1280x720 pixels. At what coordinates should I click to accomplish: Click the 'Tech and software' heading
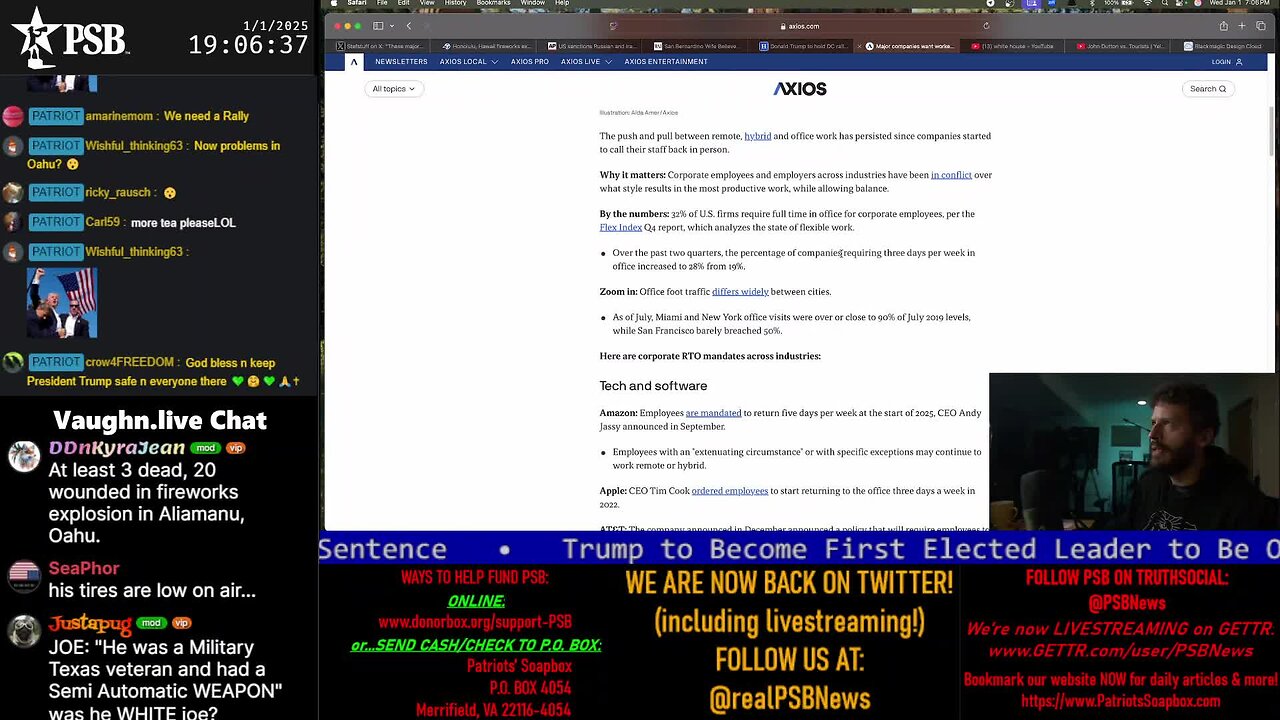click(653, 386)
